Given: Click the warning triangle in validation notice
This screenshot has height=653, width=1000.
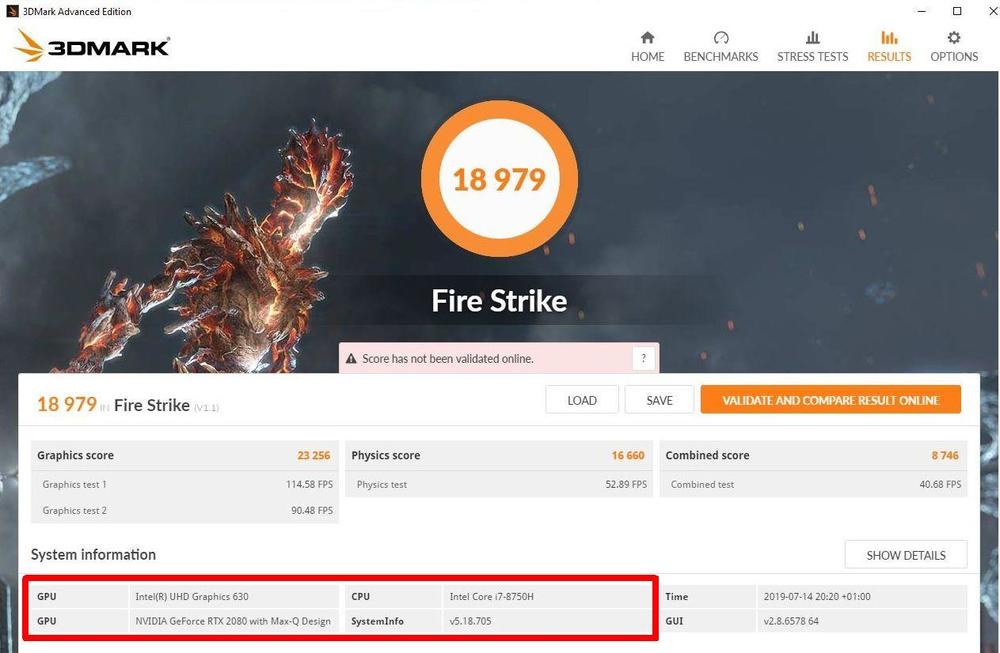Looking at the screenshot, I should tap(351, 359).
